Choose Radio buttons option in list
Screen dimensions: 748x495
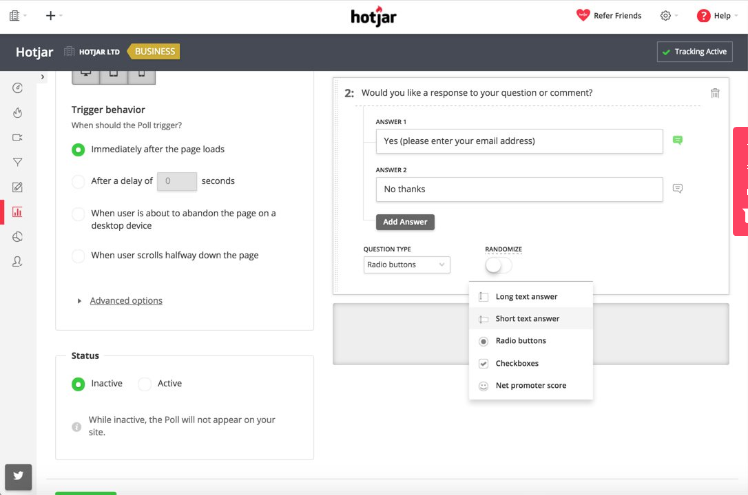click(x=531, y=340)
